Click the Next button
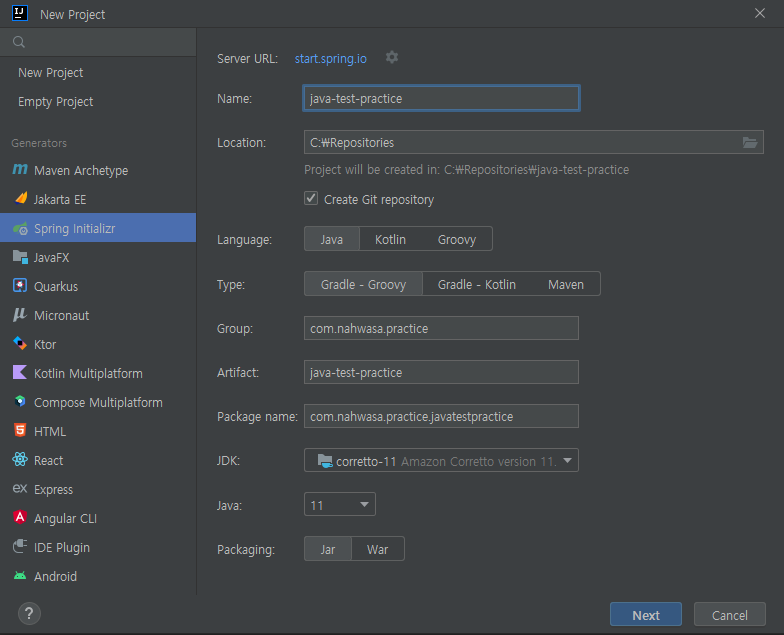The image size is (784, 635). tap(646, 614)
